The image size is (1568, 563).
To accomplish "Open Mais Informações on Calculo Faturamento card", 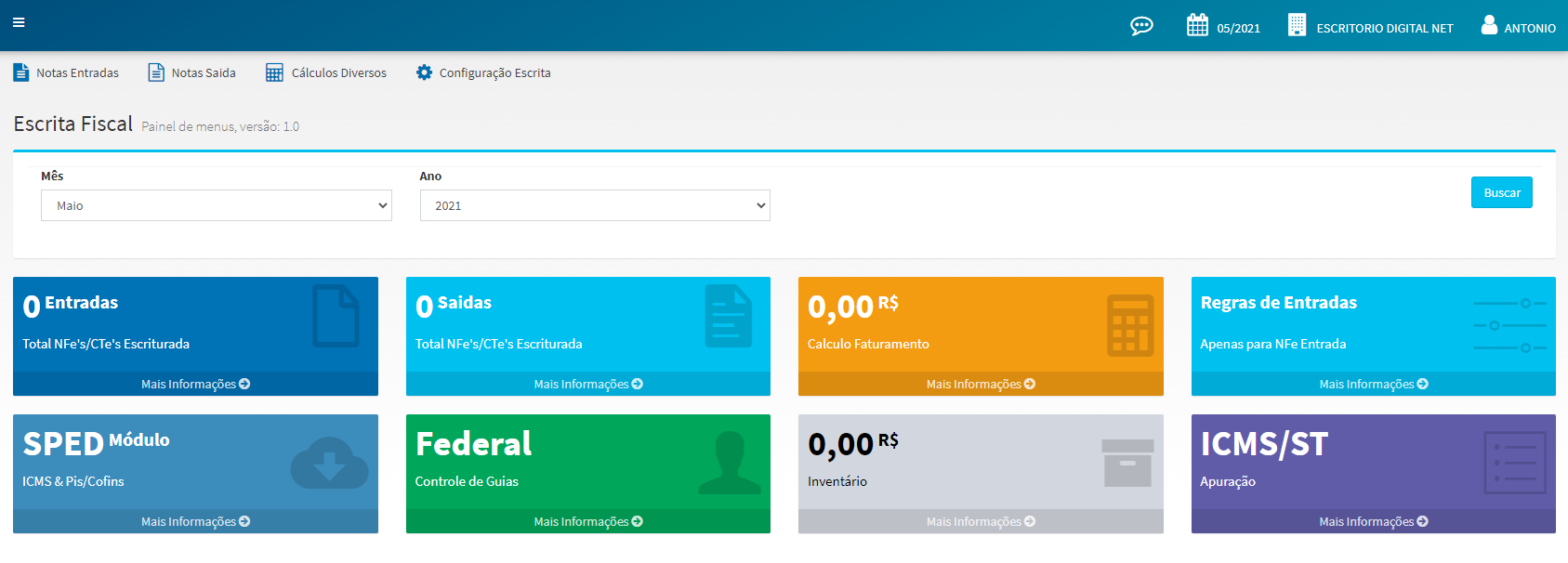I will click(x=981, y=384).
